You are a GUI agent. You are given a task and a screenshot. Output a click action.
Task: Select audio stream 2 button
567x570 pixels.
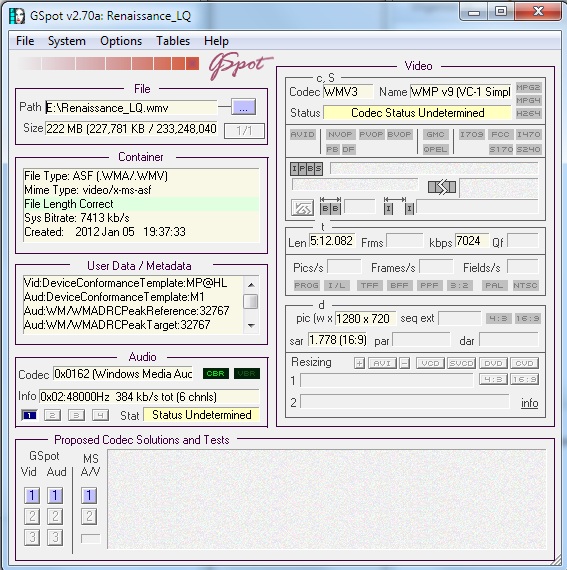[x=52, y=415]
